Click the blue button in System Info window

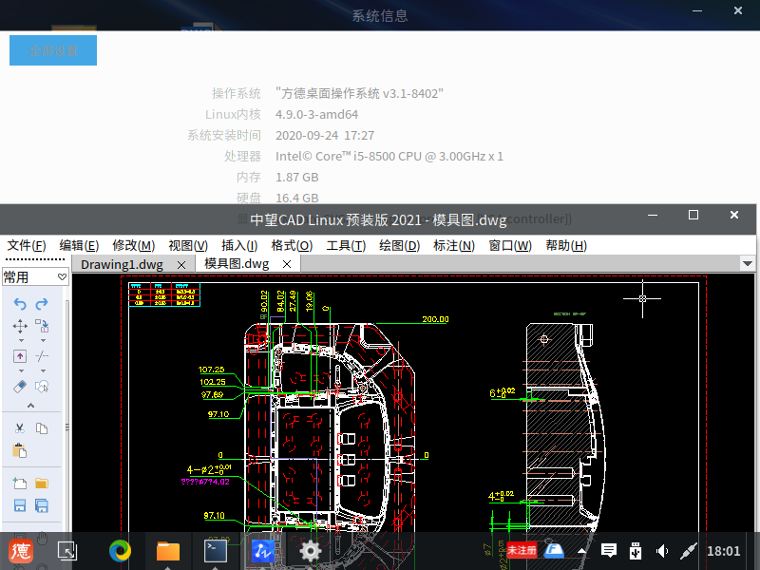click(x=53, y=50)
